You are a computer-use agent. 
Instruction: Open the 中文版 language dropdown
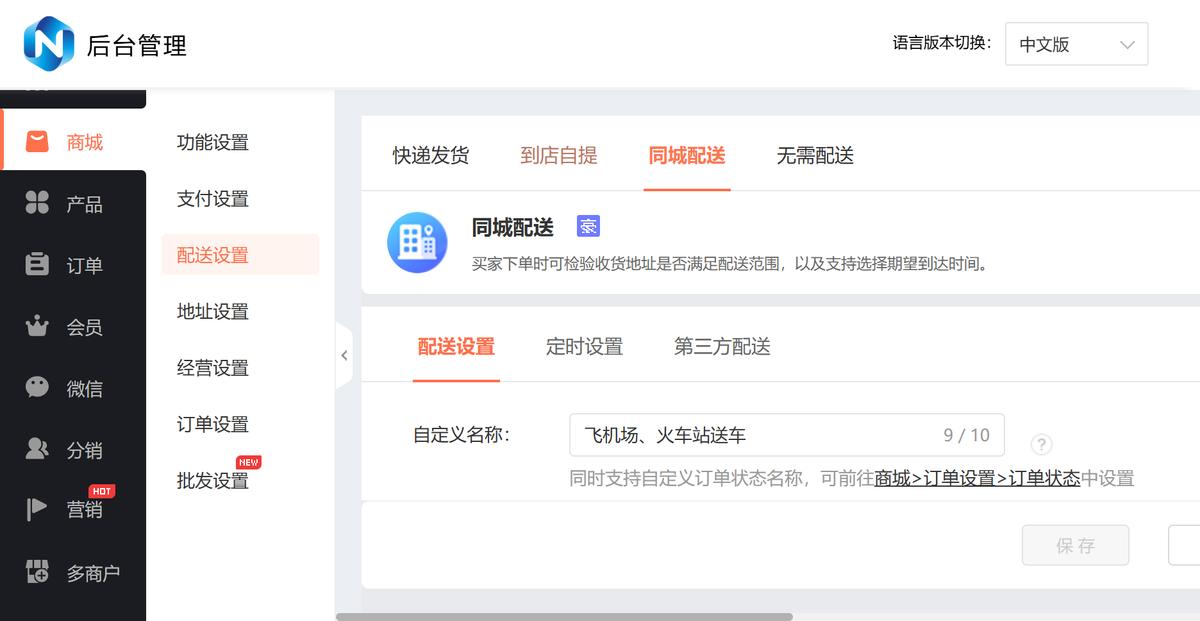pos(1076,44)
